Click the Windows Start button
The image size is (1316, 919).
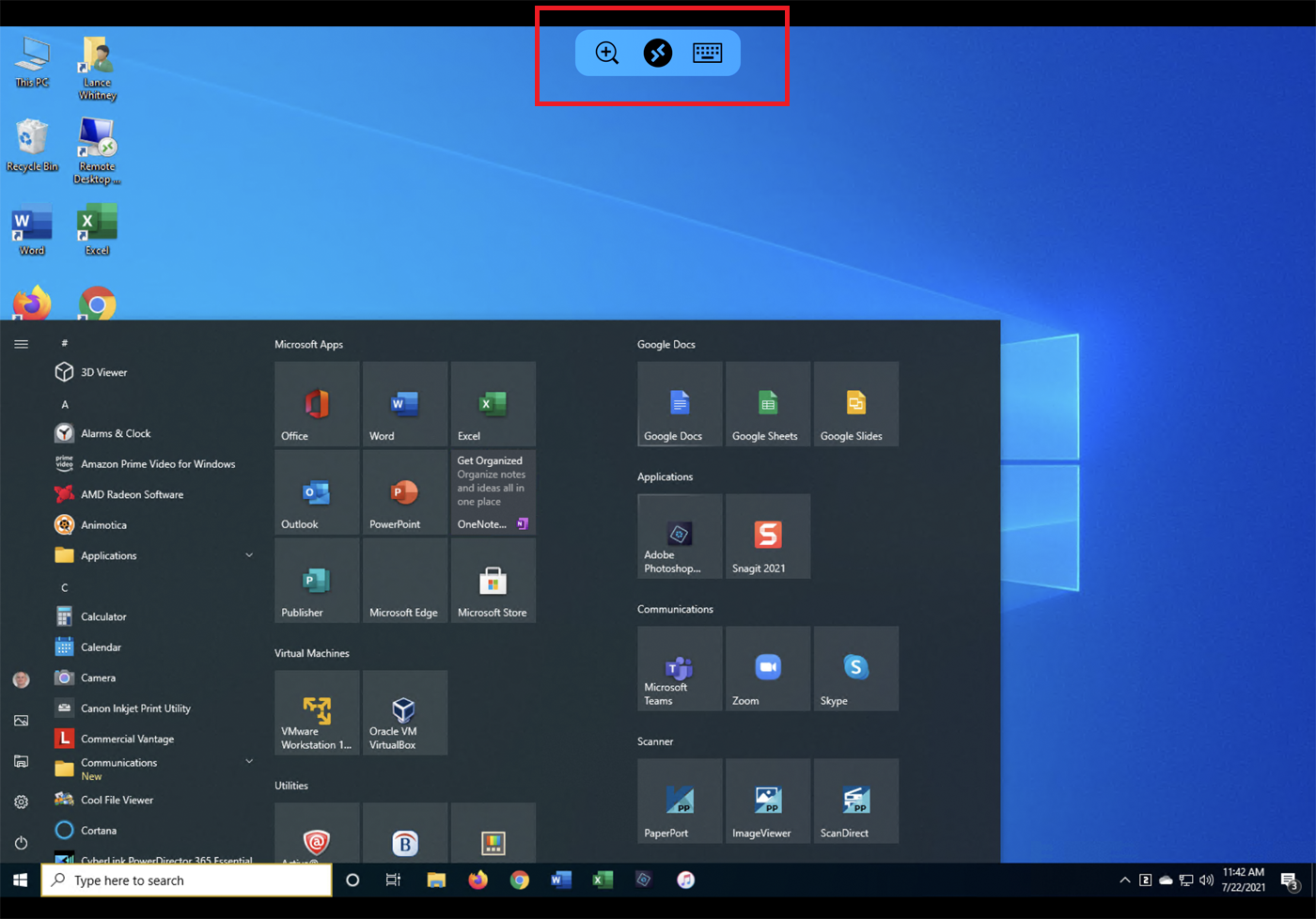pyautogui.click(x=20, y=880)
